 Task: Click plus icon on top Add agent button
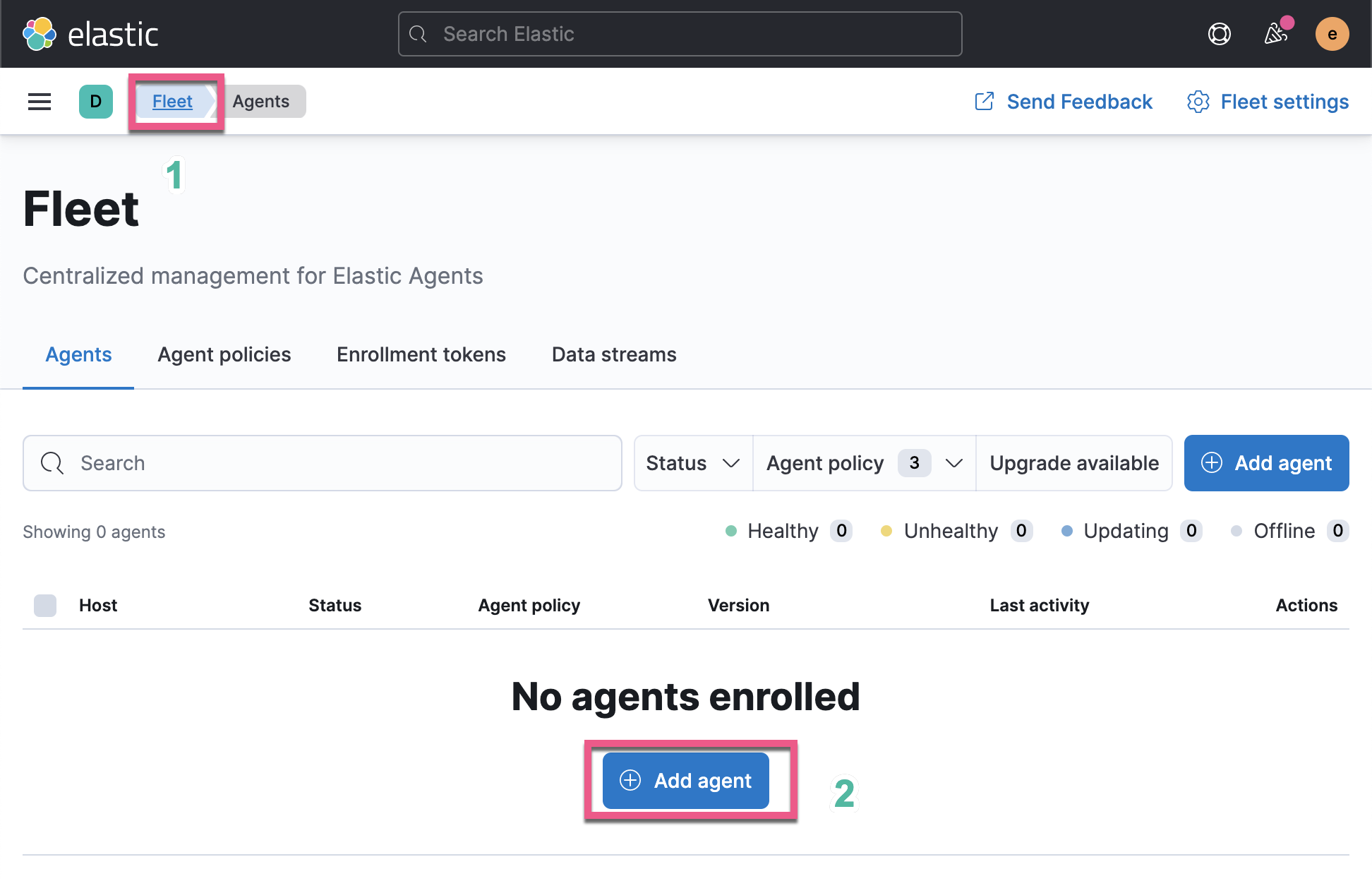(x=1212, y=462)
